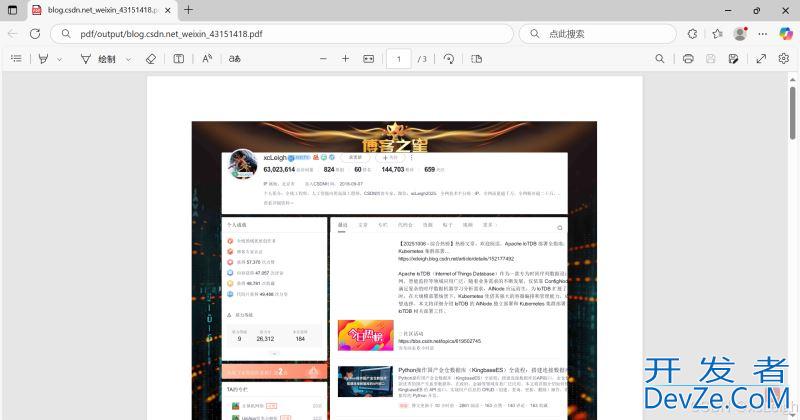
Task: Zoom in with the plus button
Action: click(x=345, y=59)
